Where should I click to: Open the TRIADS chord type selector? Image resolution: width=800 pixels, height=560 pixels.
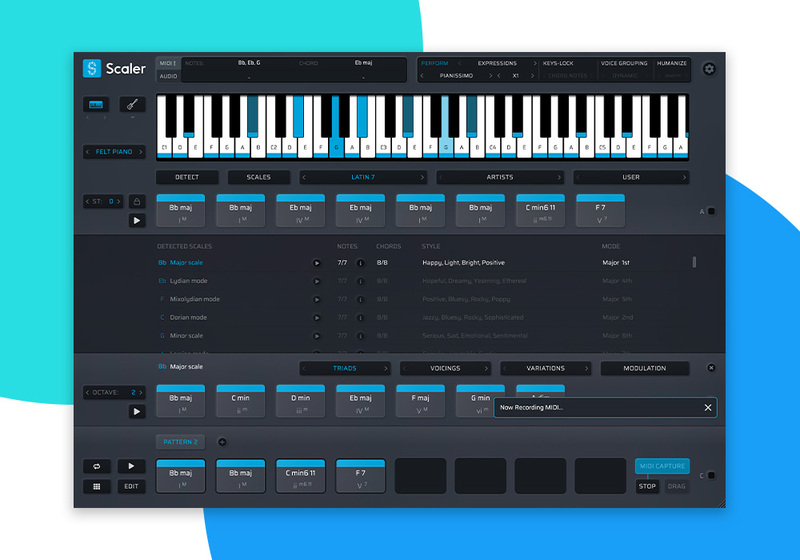tap(345, 368)
